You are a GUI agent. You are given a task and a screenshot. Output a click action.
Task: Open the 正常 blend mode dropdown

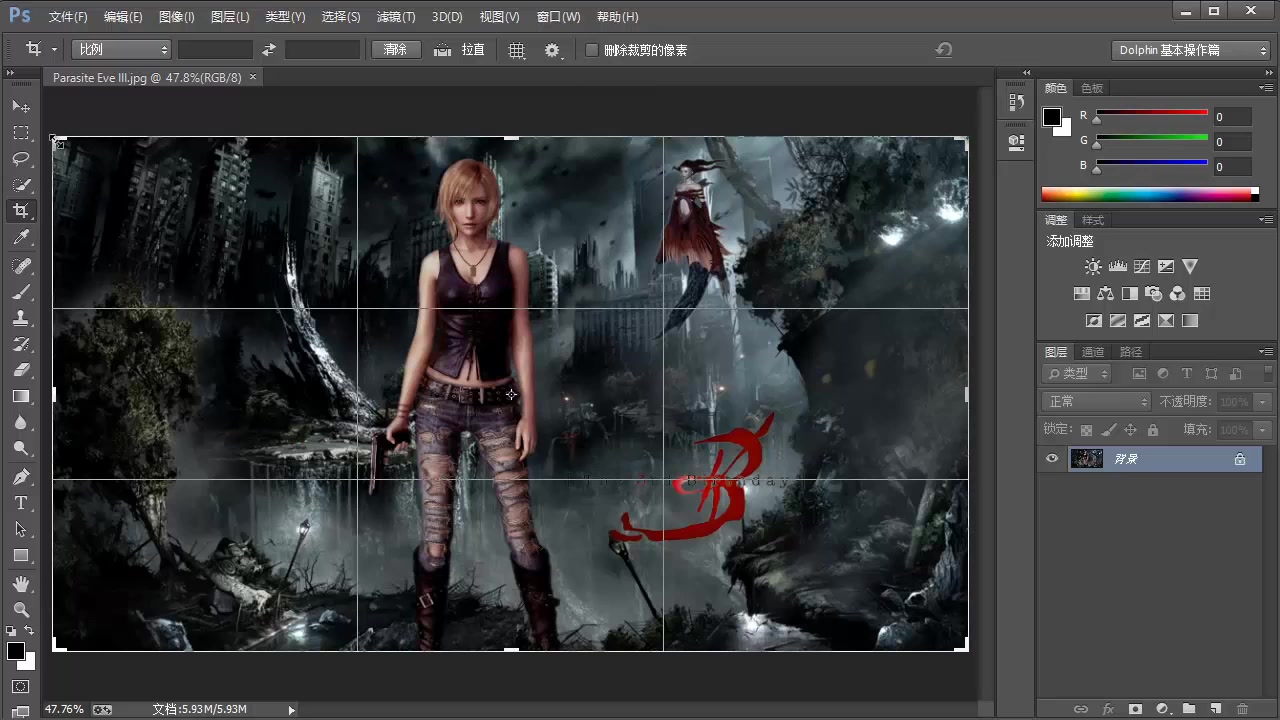1097,401
